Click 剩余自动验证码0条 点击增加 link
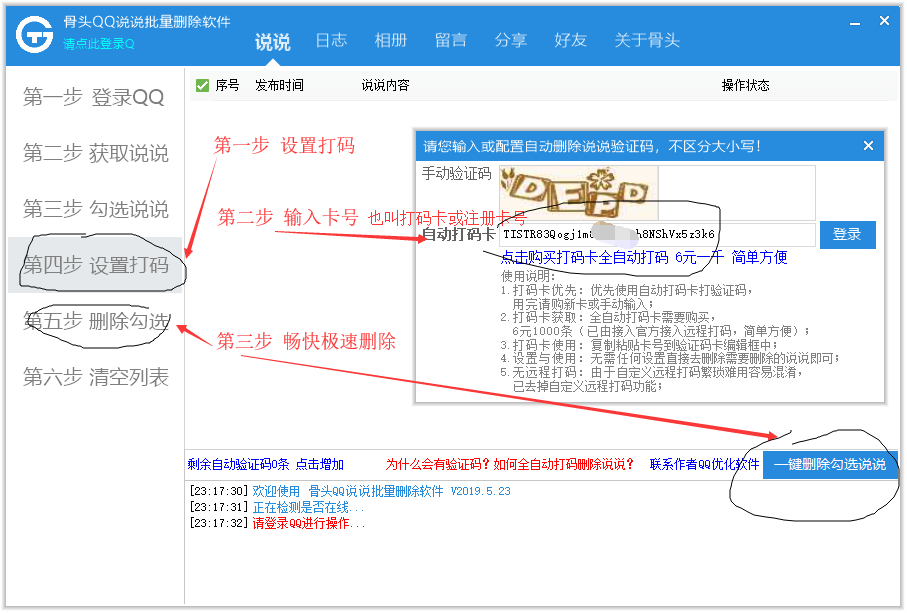 click(x=266, y=464)
